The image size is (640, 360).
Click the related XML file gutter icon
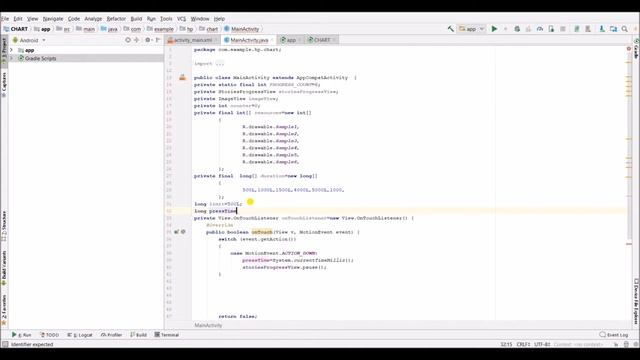(182, 77)
